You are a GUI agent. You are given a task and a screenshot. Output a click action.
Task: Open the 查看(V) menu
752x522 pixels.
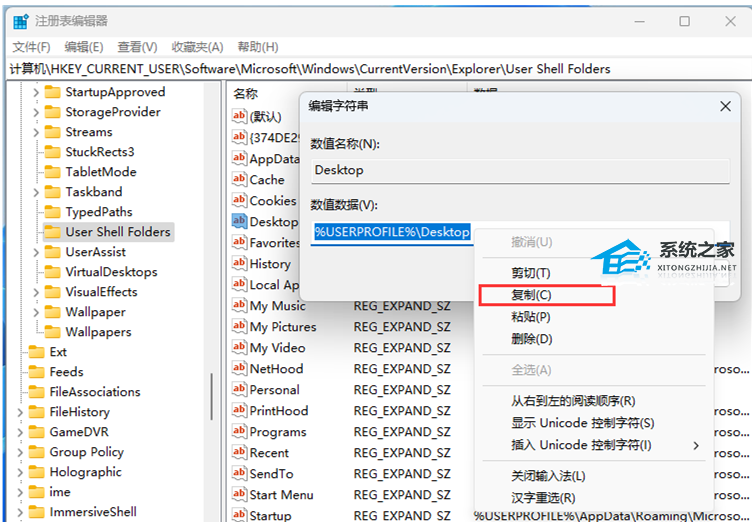(137, 47)
